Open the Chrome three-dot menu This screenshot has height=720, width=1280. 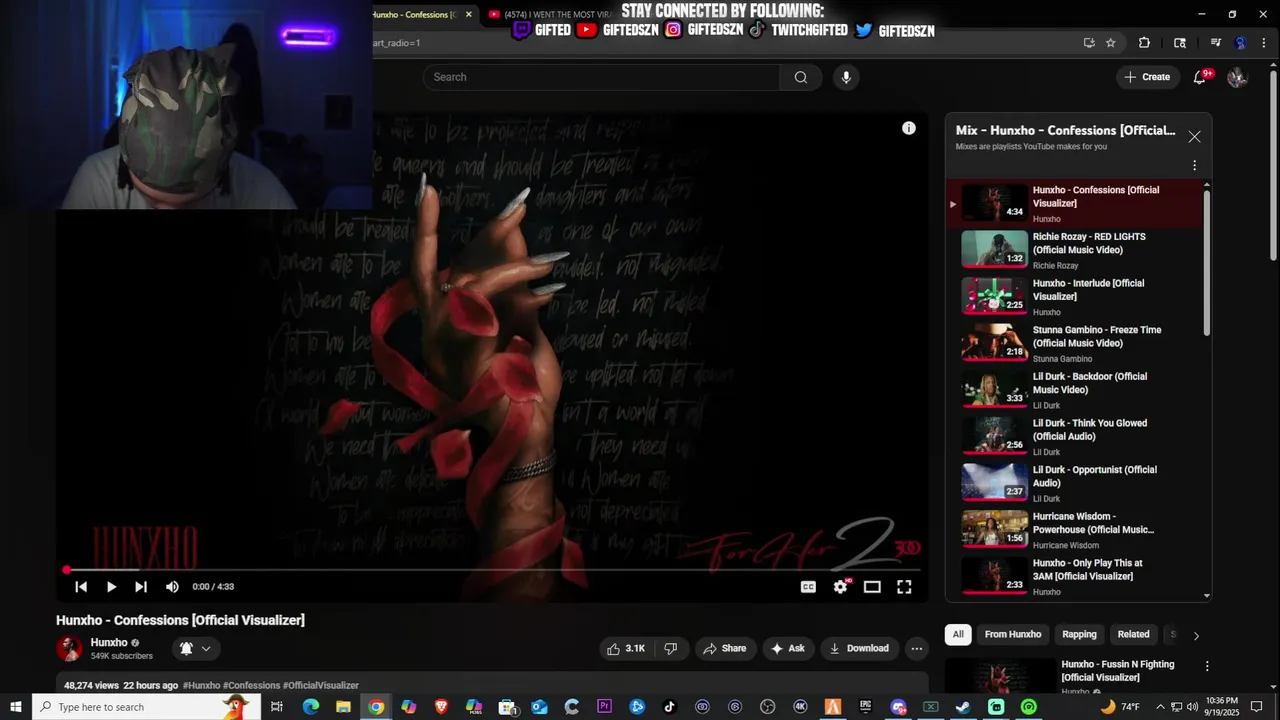[1265, 43]
